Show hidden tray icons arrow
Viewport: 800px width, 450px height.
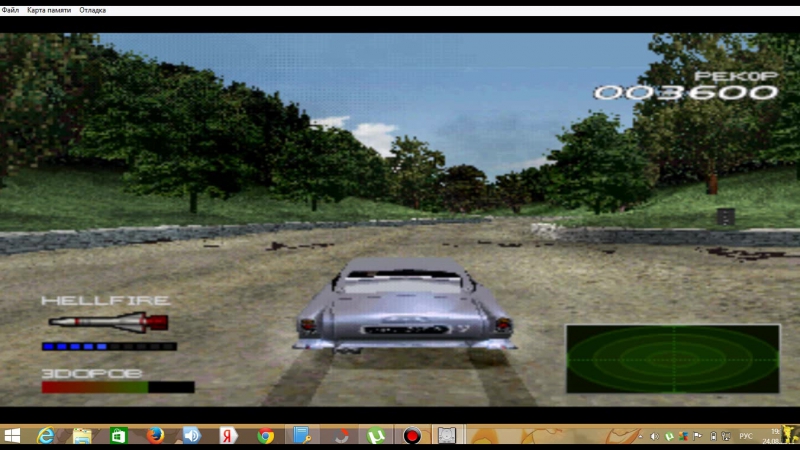(641, 436)
